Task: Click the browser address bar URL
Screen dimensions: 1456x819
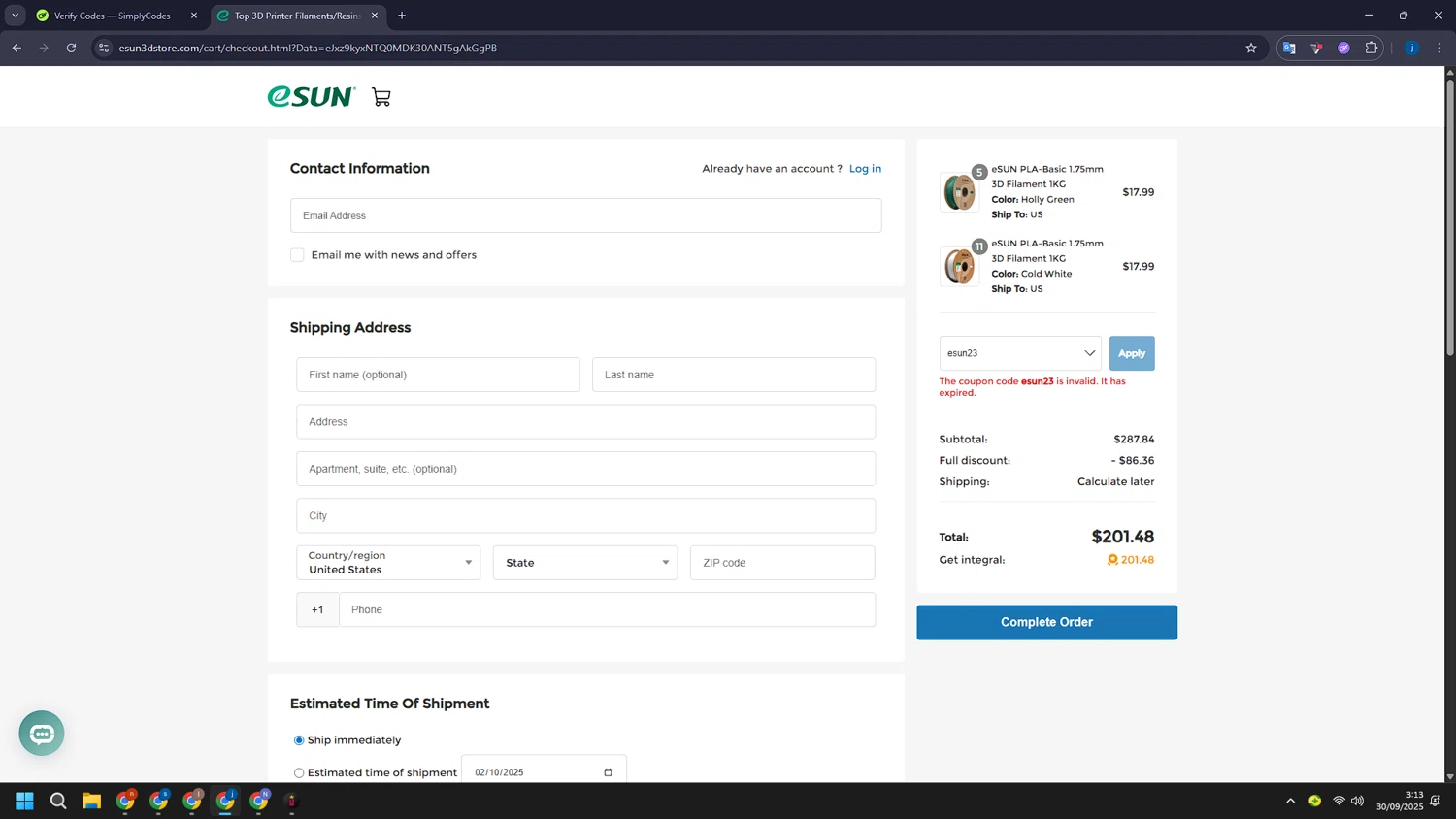Action: click(308, 48)
